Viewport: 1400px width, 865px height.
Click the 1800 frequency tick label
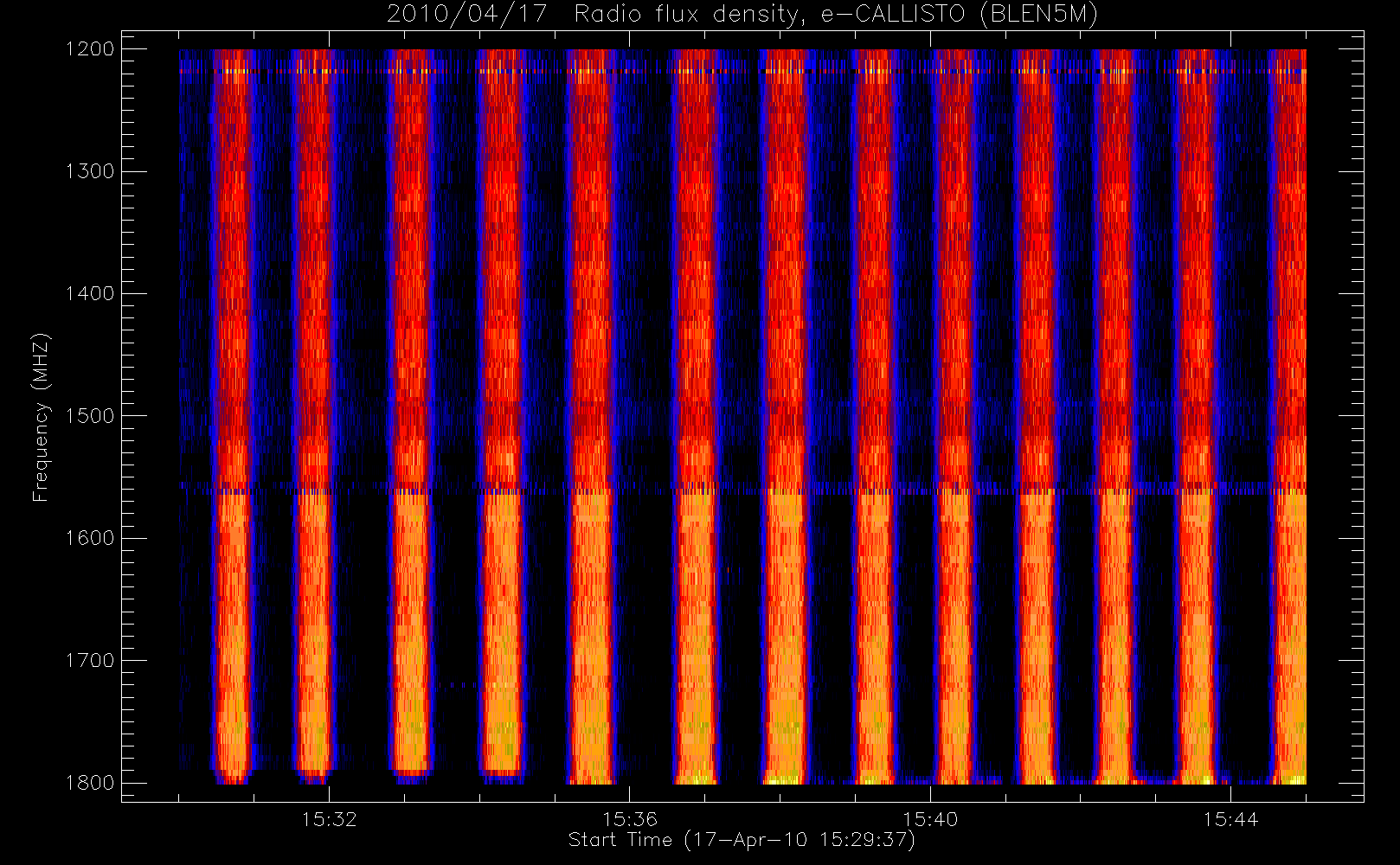coord(90,783)
